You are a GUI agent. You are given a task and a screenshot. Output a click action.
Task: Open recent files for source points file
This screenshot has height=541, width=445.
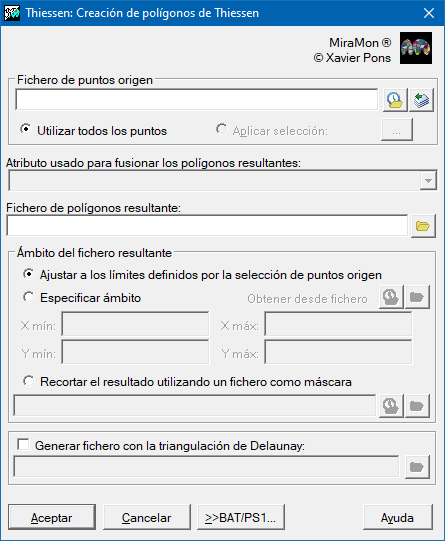395,100
